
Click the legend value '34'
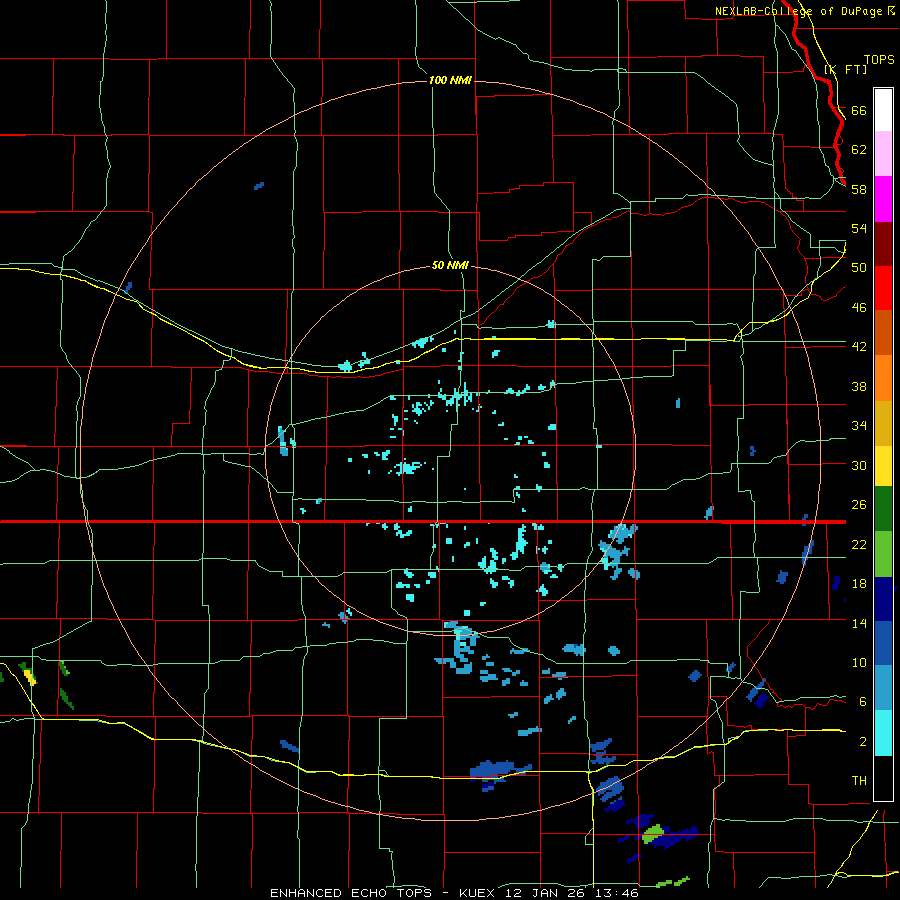tap(859, 425)
